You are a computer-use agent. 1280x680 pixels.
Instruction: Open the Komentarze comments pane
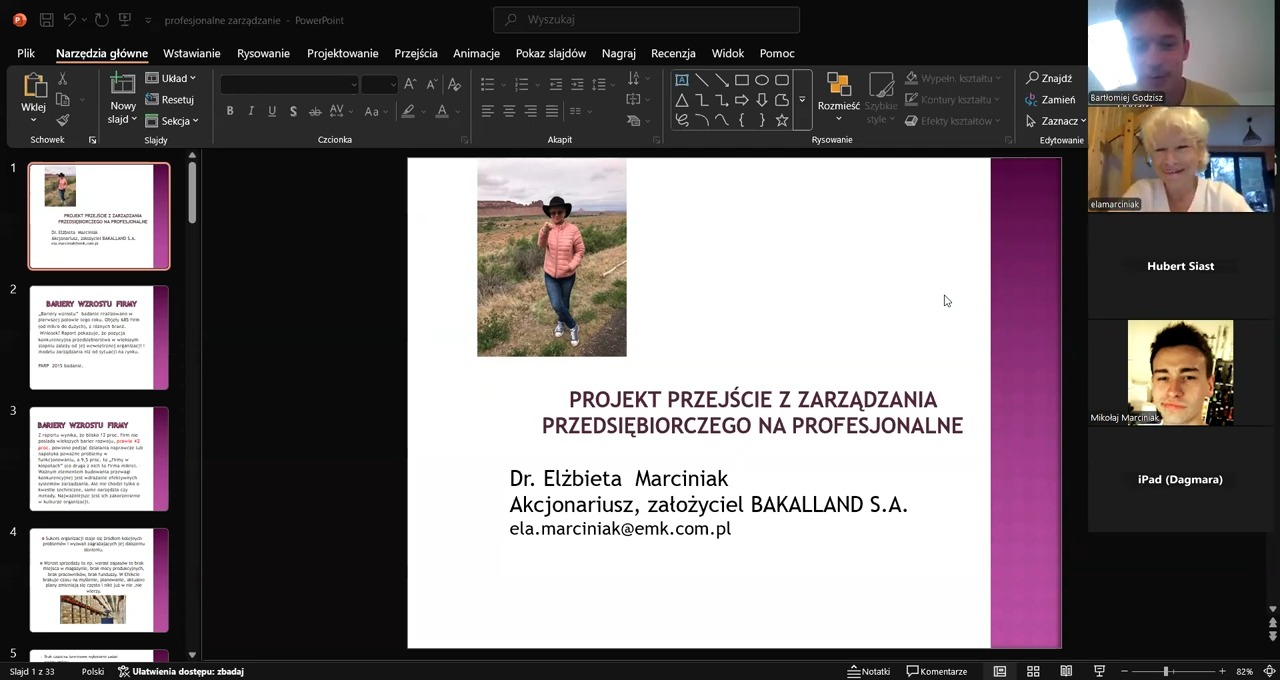point(937,671)
